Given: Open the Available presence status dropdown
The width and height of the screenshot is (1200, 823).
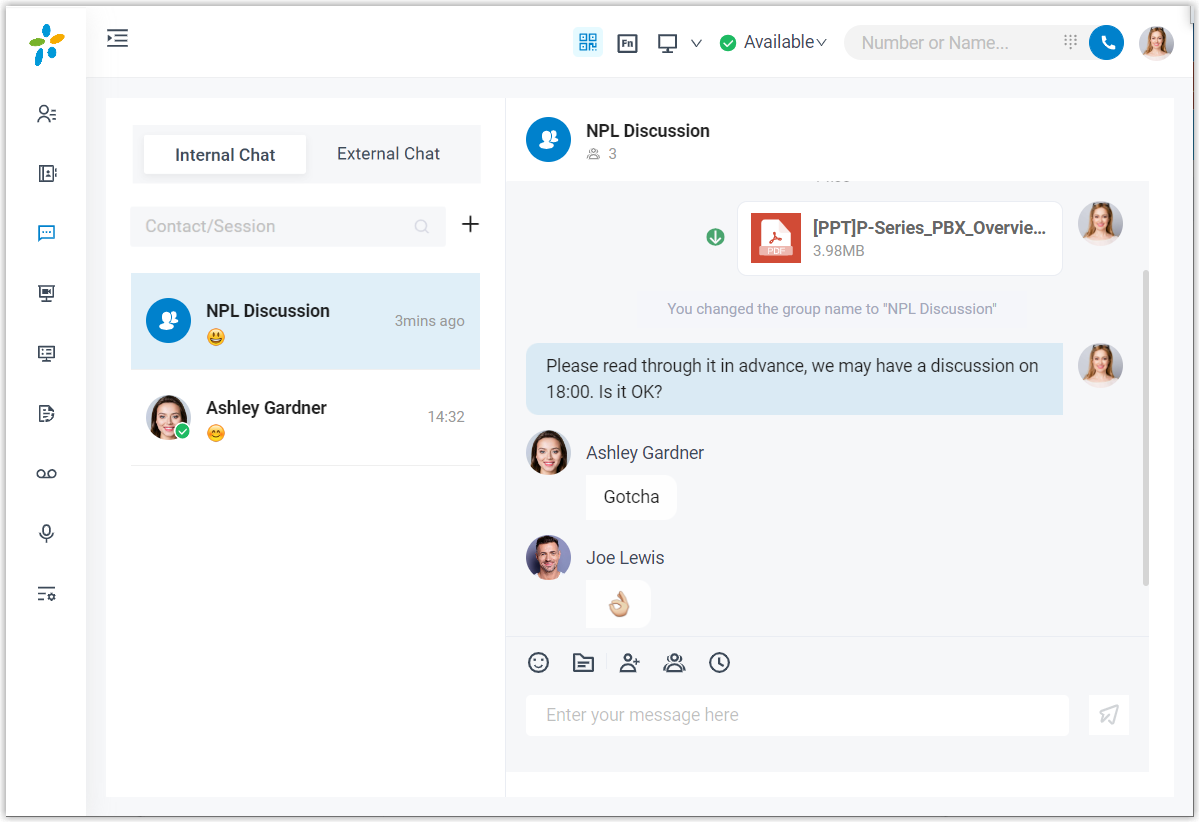Looking at the screenshot, I should coord(773,43).
